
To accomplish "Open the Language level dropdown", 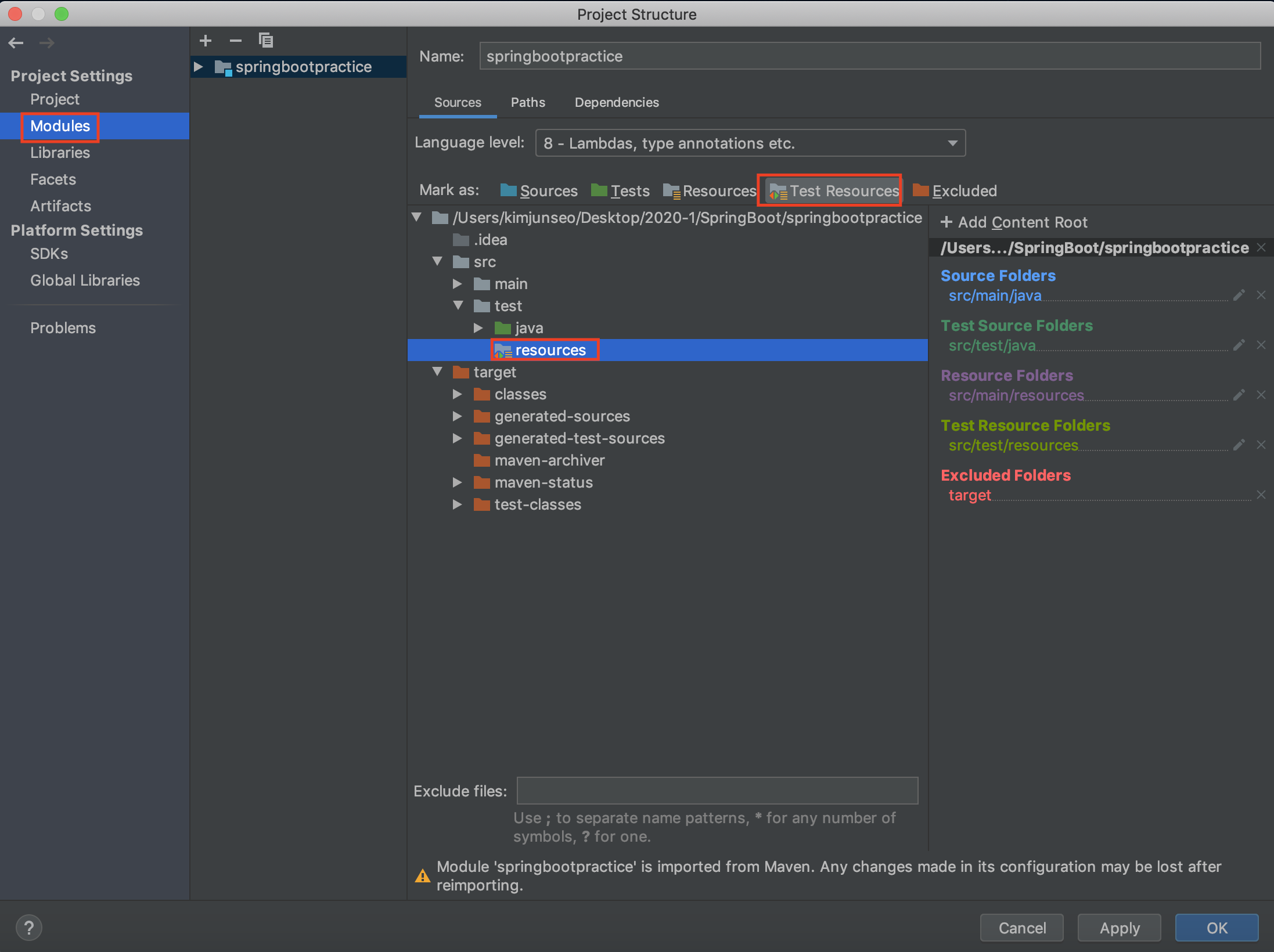I will coord(952,143).
